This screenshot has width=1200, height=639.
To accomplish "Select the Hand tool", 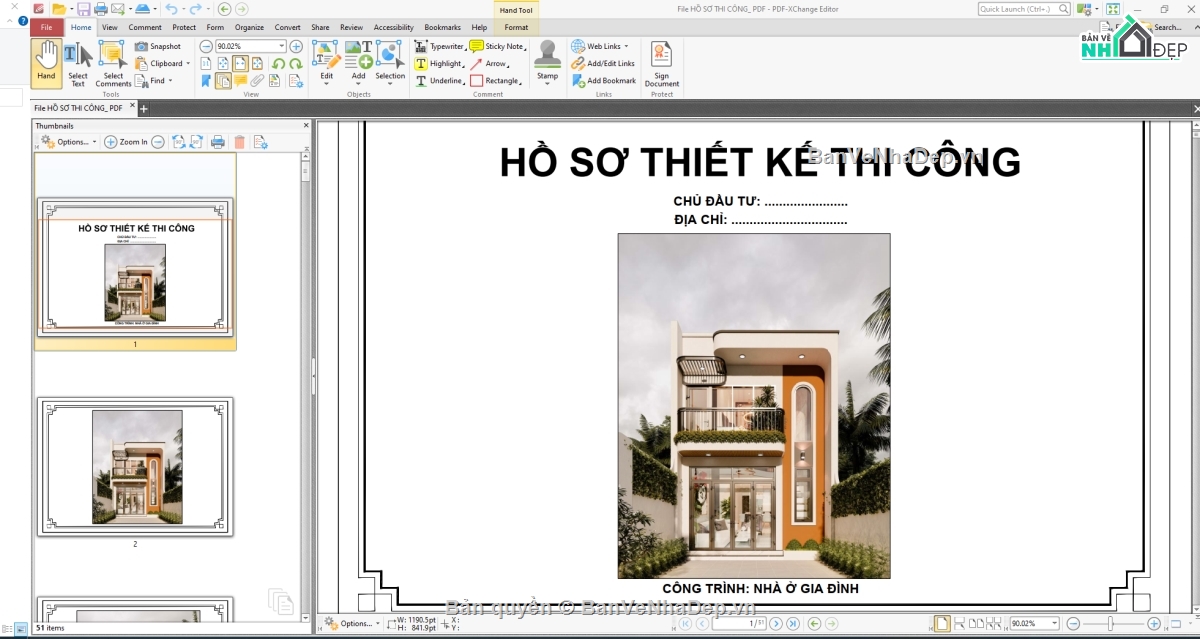I will click(x=46, y=62).
